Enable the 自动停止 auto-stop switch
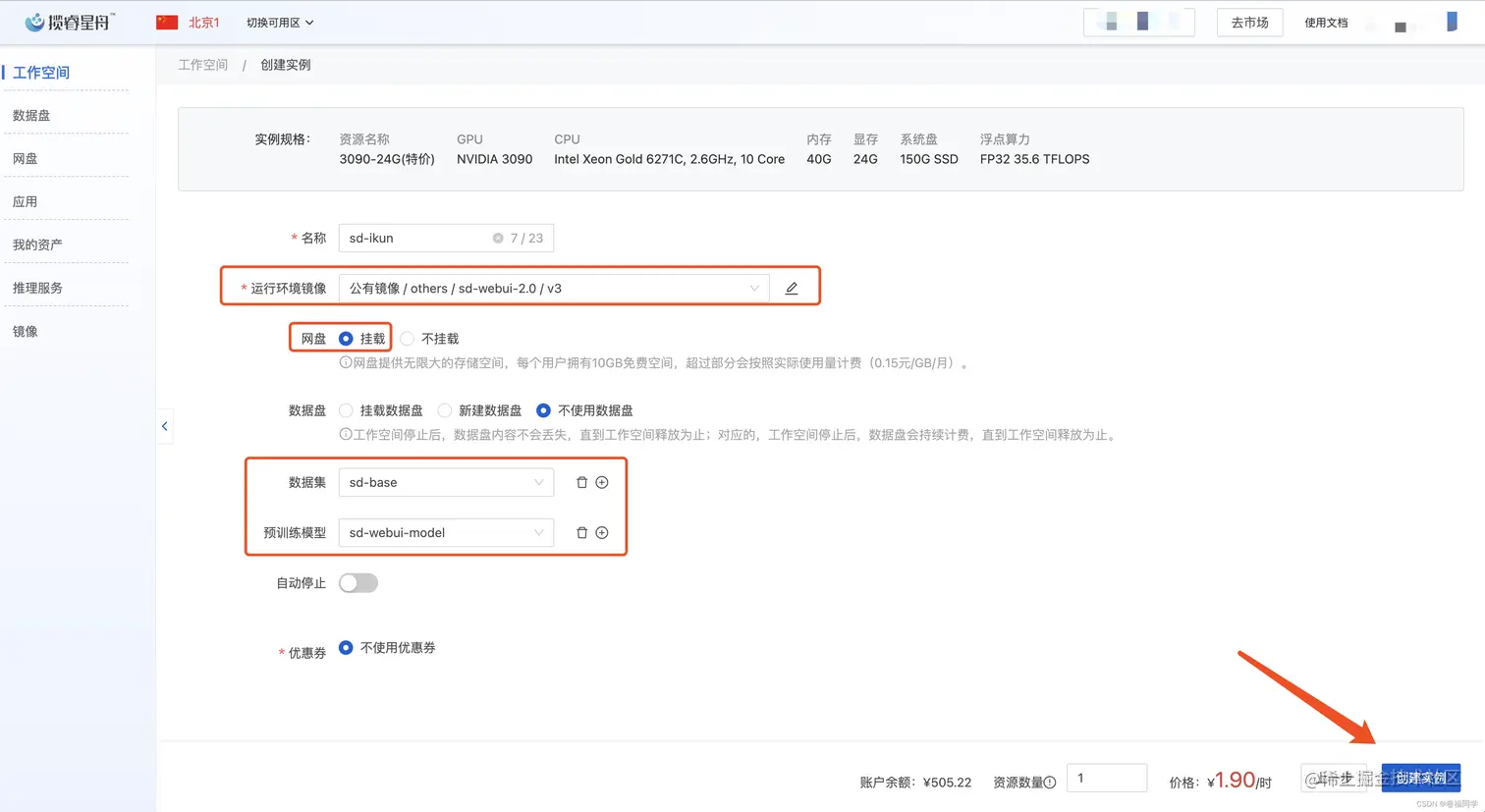This screenshot has width=1485, height=812. (357, 582)
